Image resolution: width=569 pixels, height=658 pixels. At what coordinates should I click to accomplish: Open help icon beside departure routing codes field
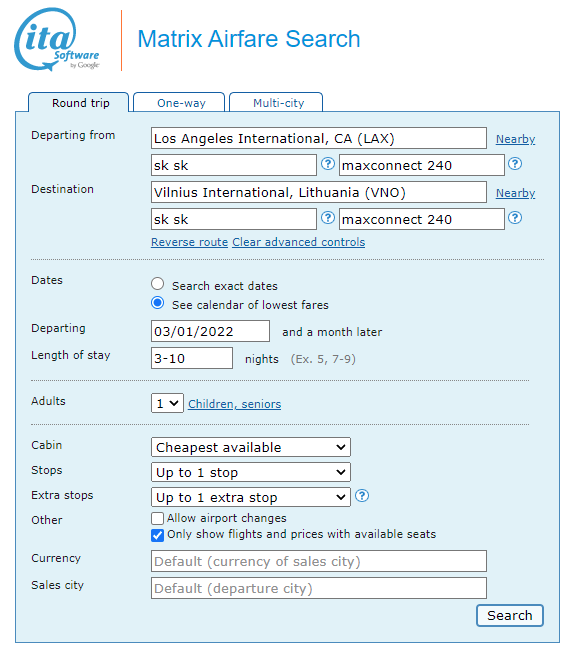(328, 164)
